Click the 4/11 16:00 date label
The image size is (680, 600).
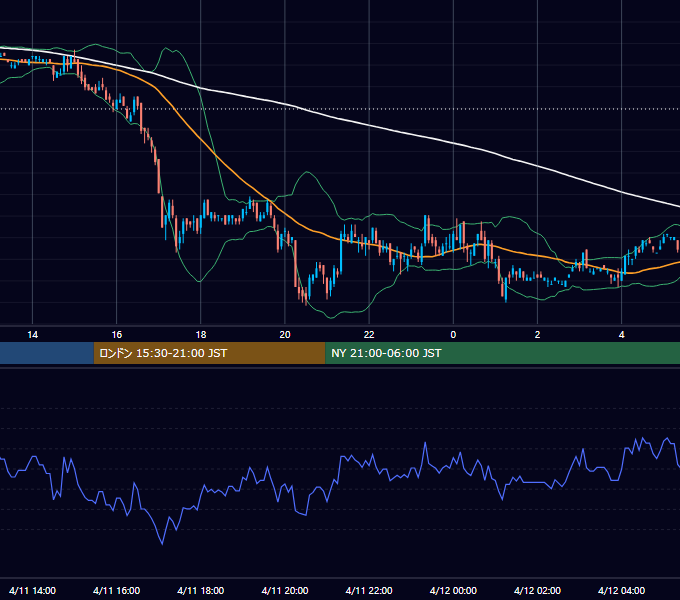117,590
